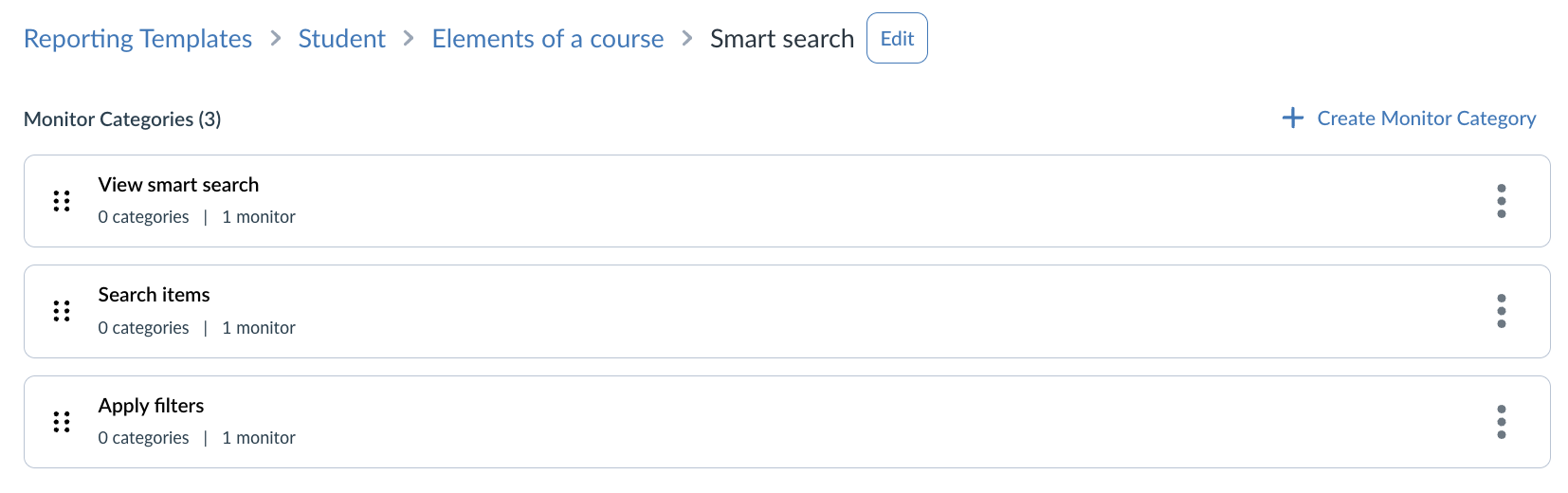Open Elements of a course breadcrumb
Viewport: 1568px width, 493px height.
click(547, 39)
